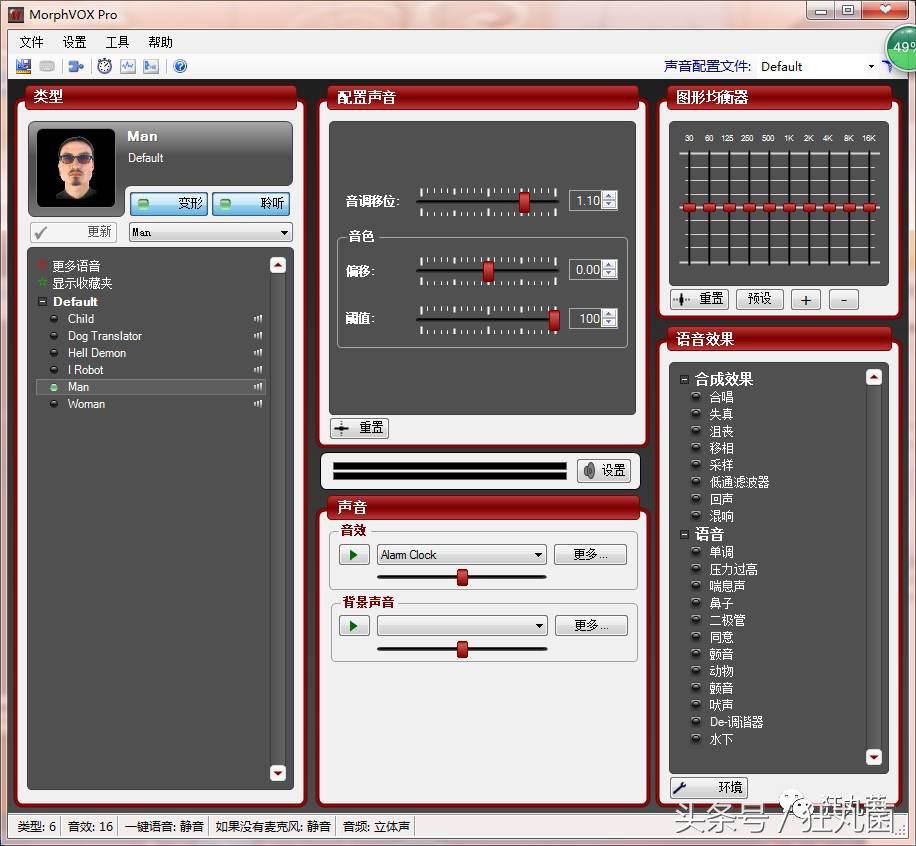
Task: Toggle the 变形 morph button
Action: 168,203
